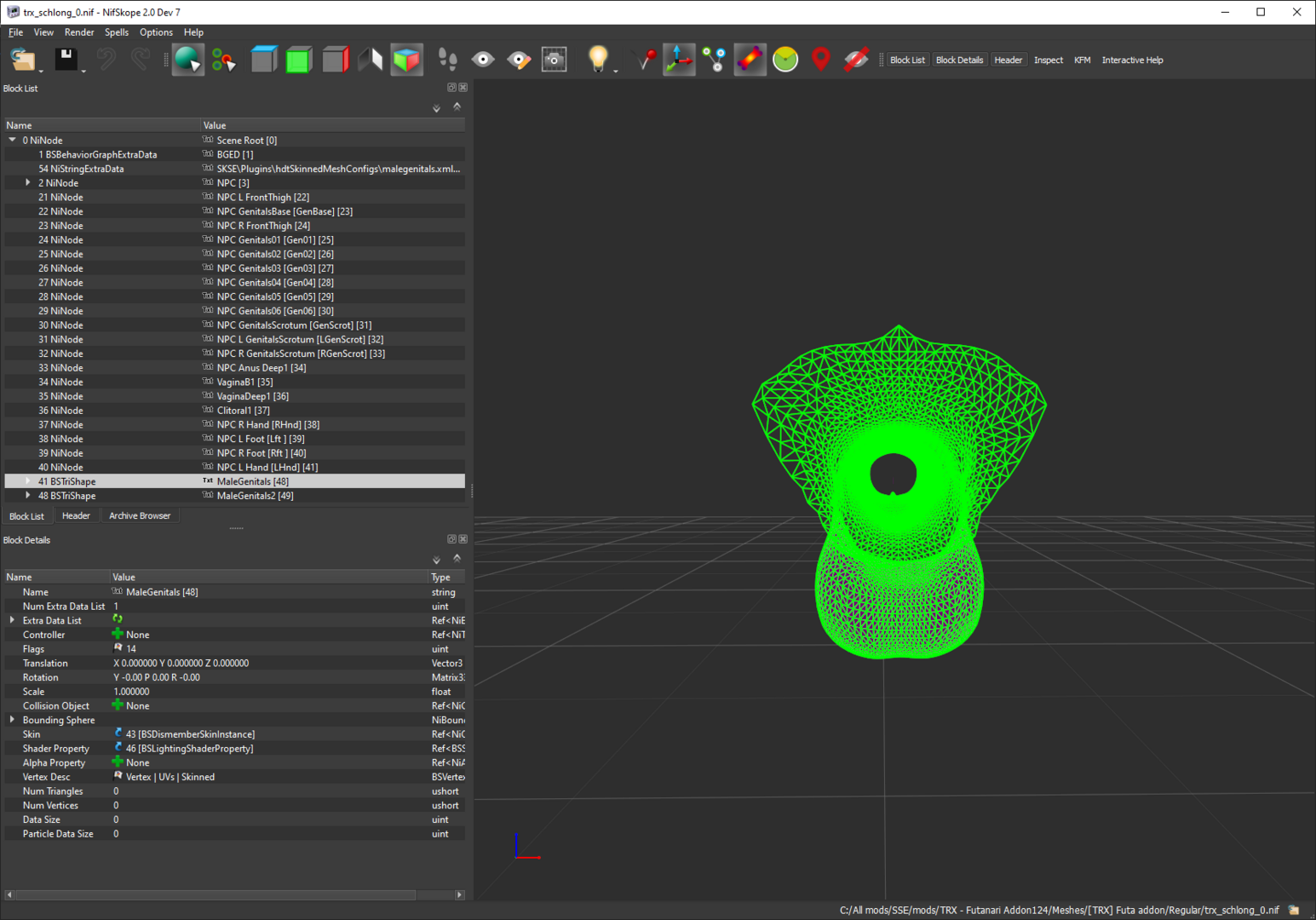Expand the Bounding Sphere row

pos(12,720)
